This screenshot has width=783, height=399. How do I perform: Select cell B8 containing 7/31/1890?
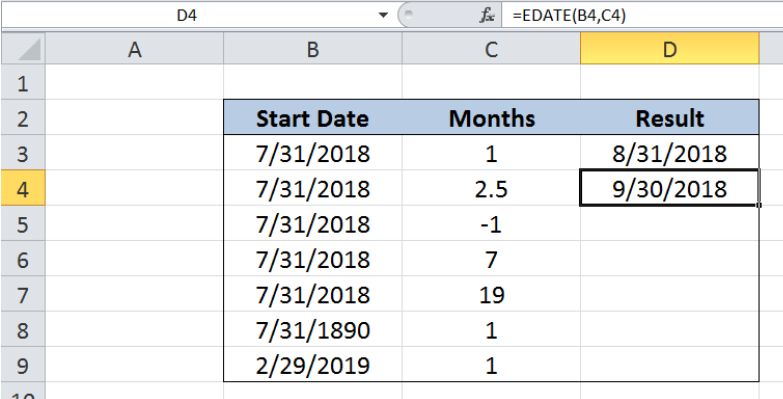[x=313, y=330]
